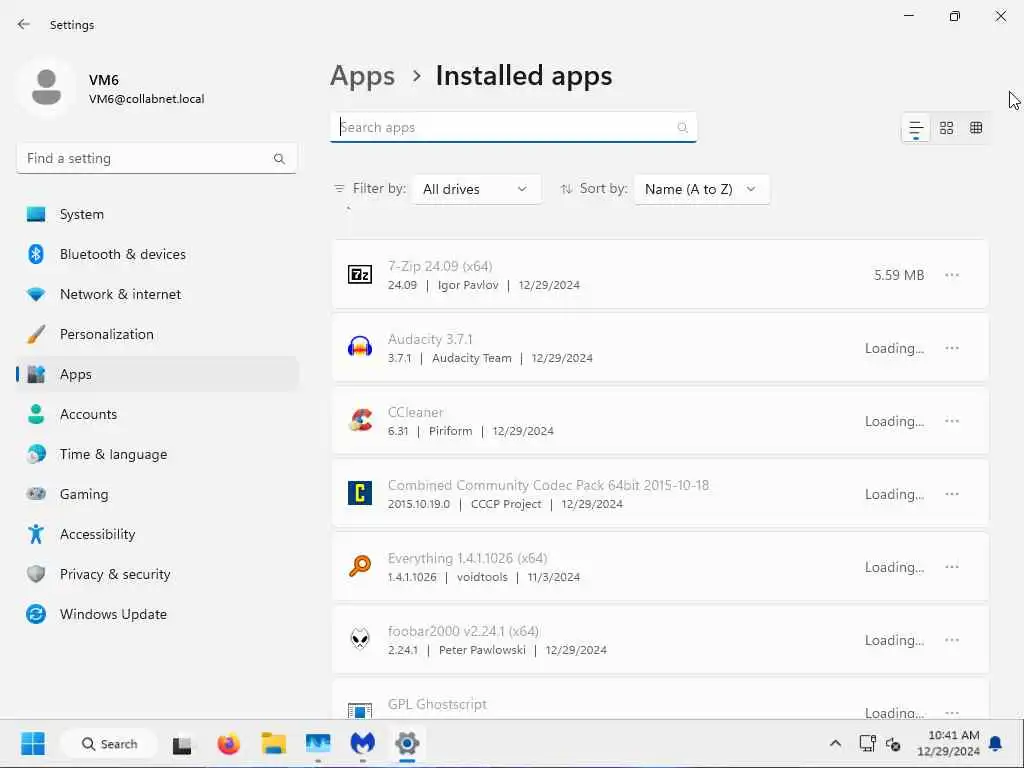1024x768 pixels.
Task: Open the Sort by Name (A to Z) dropdown
Action: (x=701, y=189)
